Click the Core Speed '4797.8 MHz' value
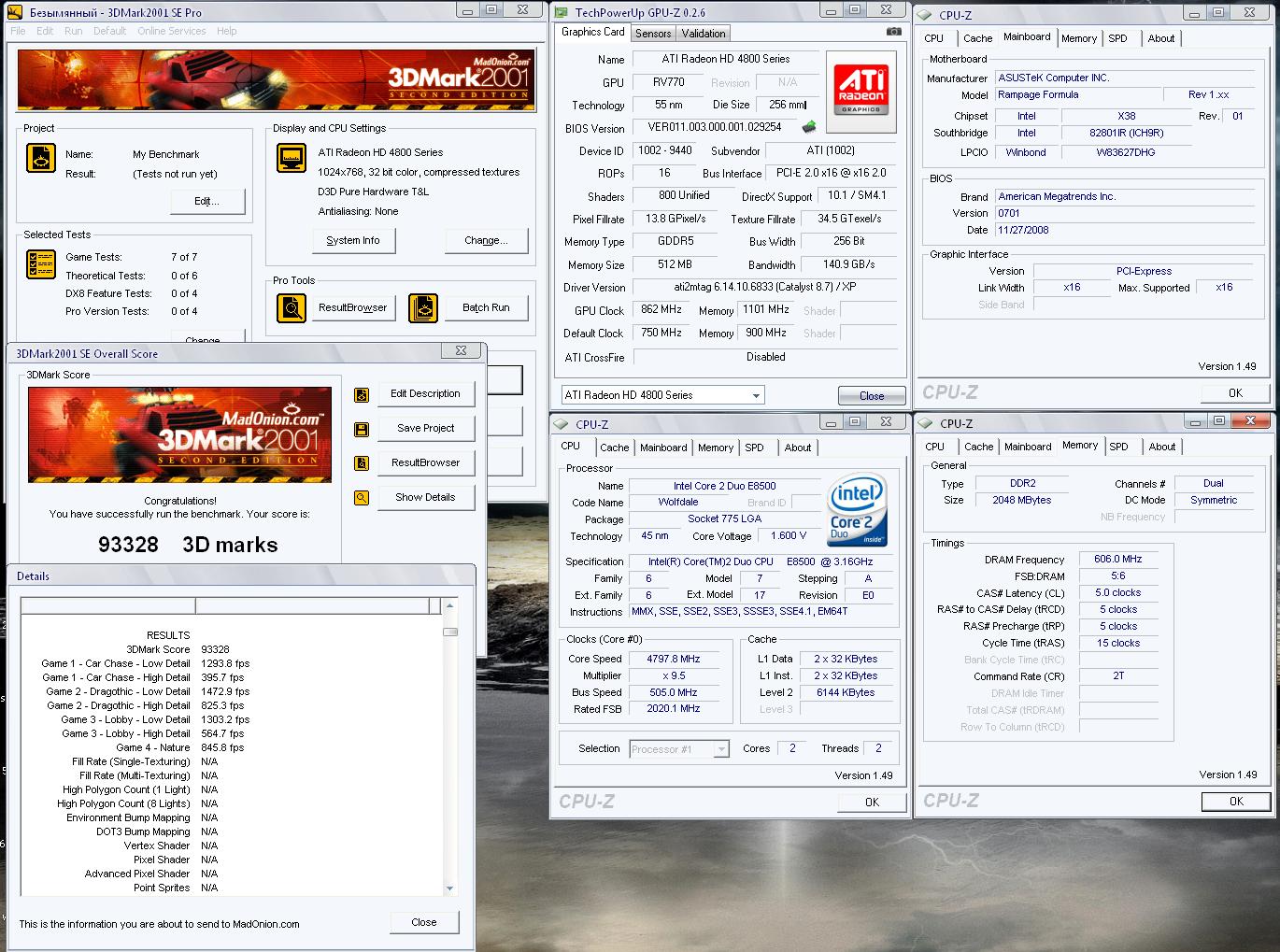 [x=673, y=659]
